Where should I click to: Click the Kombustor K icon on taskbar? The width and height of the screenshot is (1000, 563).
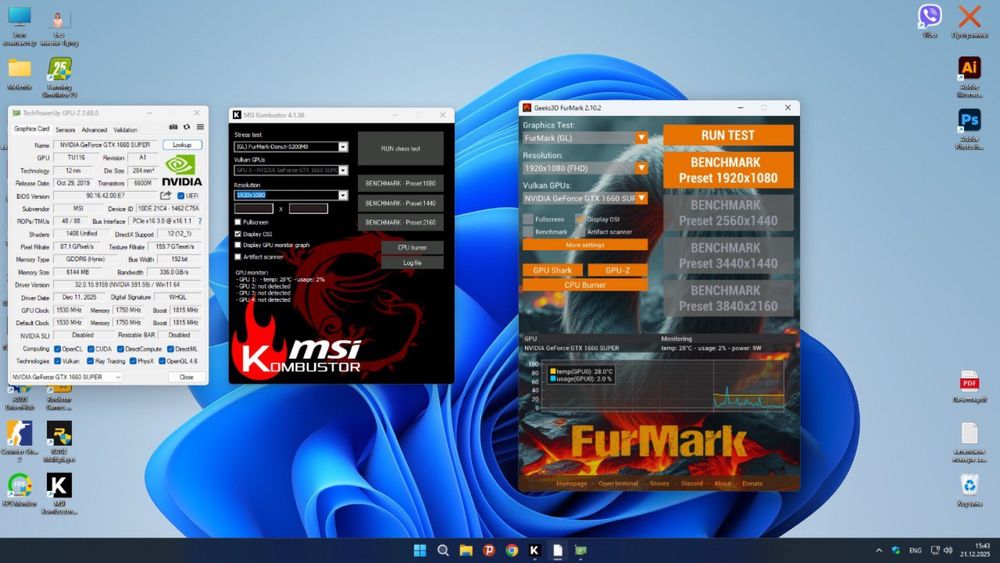pyautogui.click(x=534, y=550)
